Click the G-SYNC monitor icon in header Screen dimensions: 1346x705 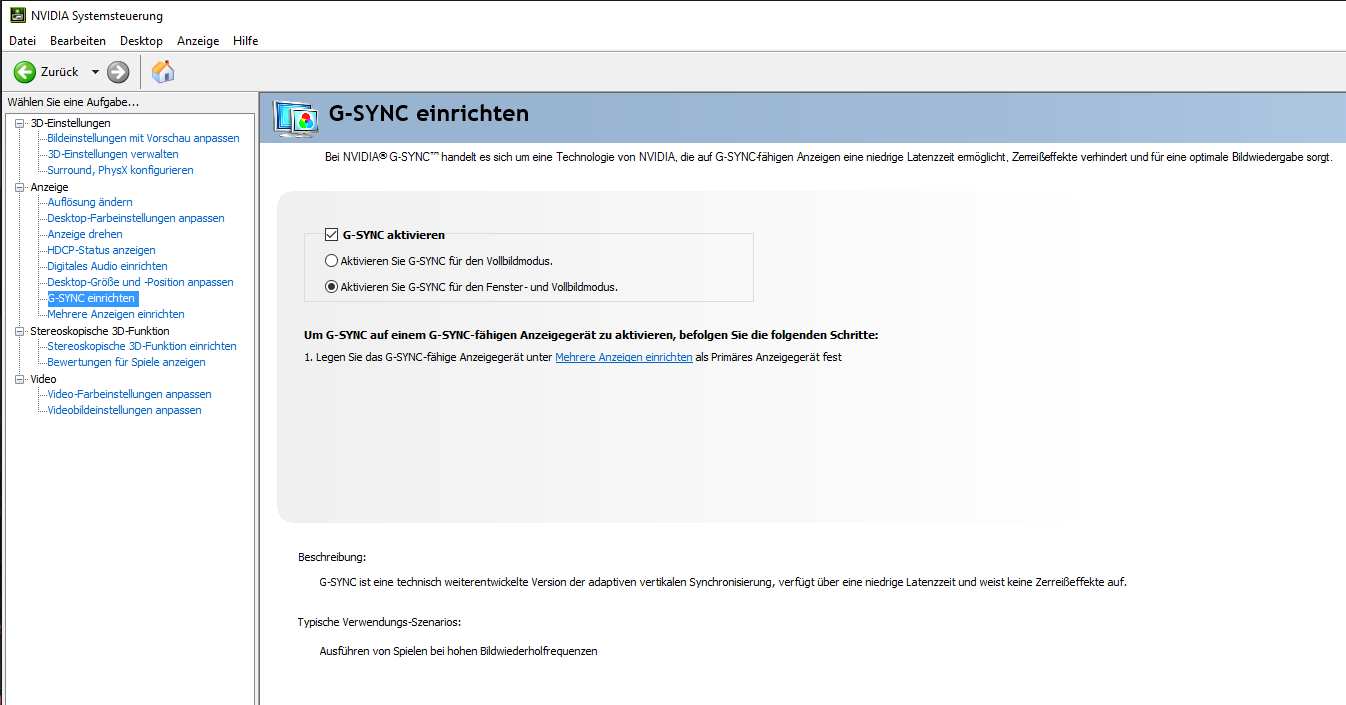point(296,118)
